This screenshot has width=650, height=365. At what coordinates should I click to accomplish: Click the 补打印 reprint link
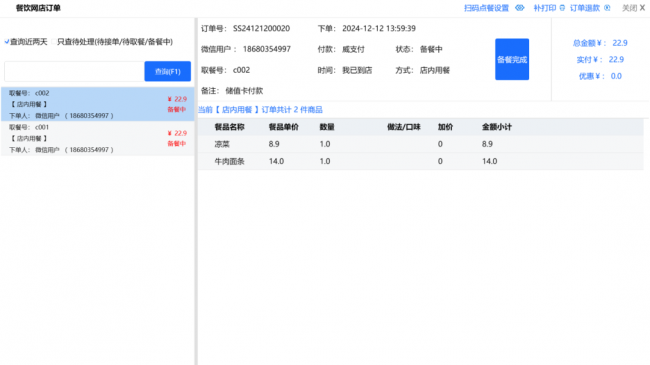point(545,8)
